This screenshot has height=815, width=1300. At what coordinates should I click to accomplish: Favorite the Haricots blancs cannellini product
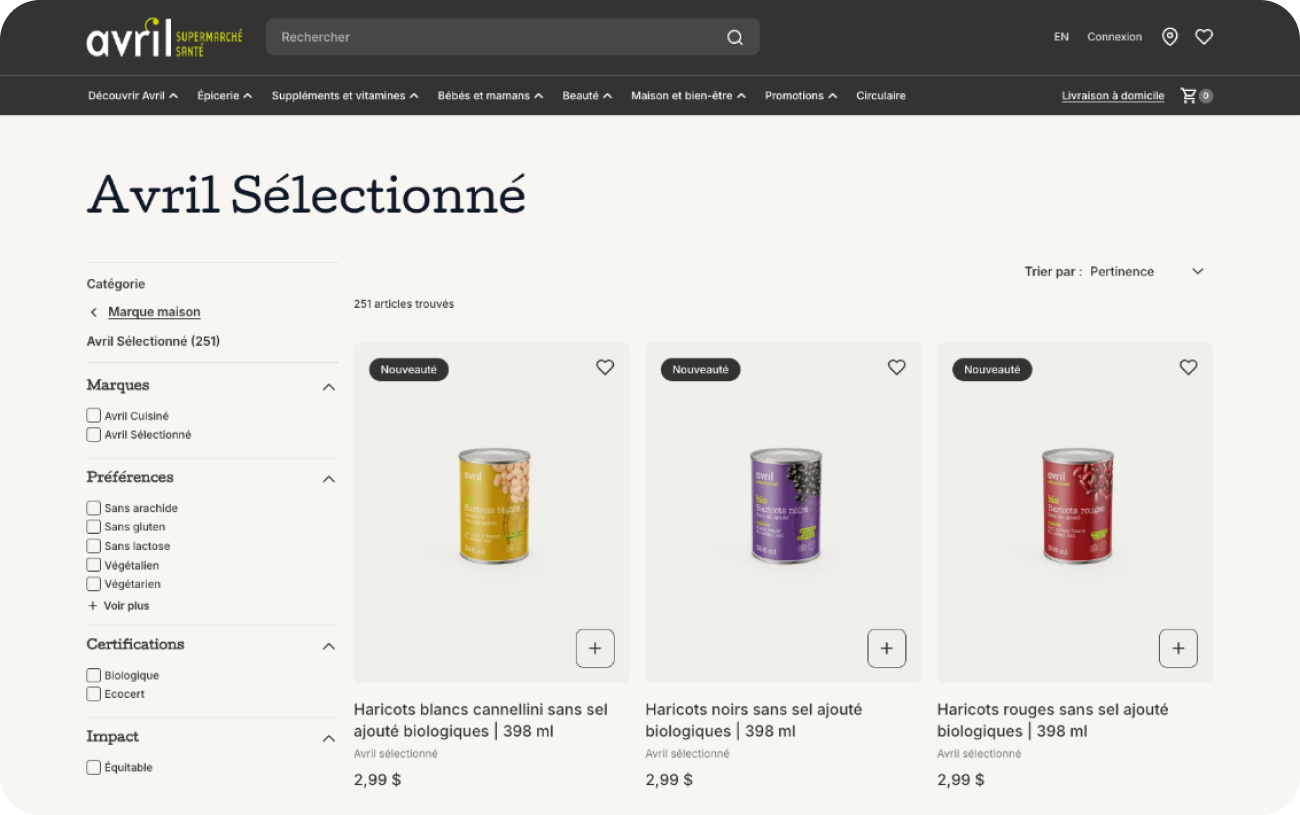605,368
